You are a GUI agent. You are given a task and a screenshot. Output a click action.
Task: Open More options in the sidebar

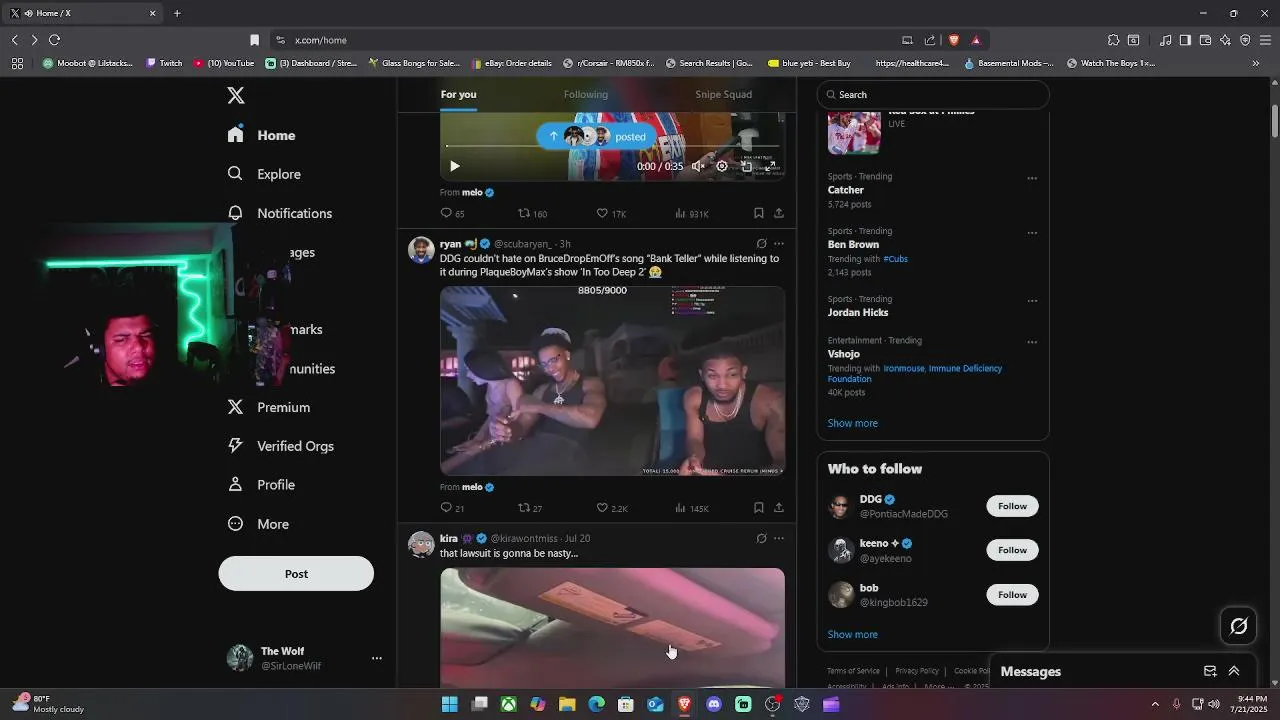tap(259, 524)
